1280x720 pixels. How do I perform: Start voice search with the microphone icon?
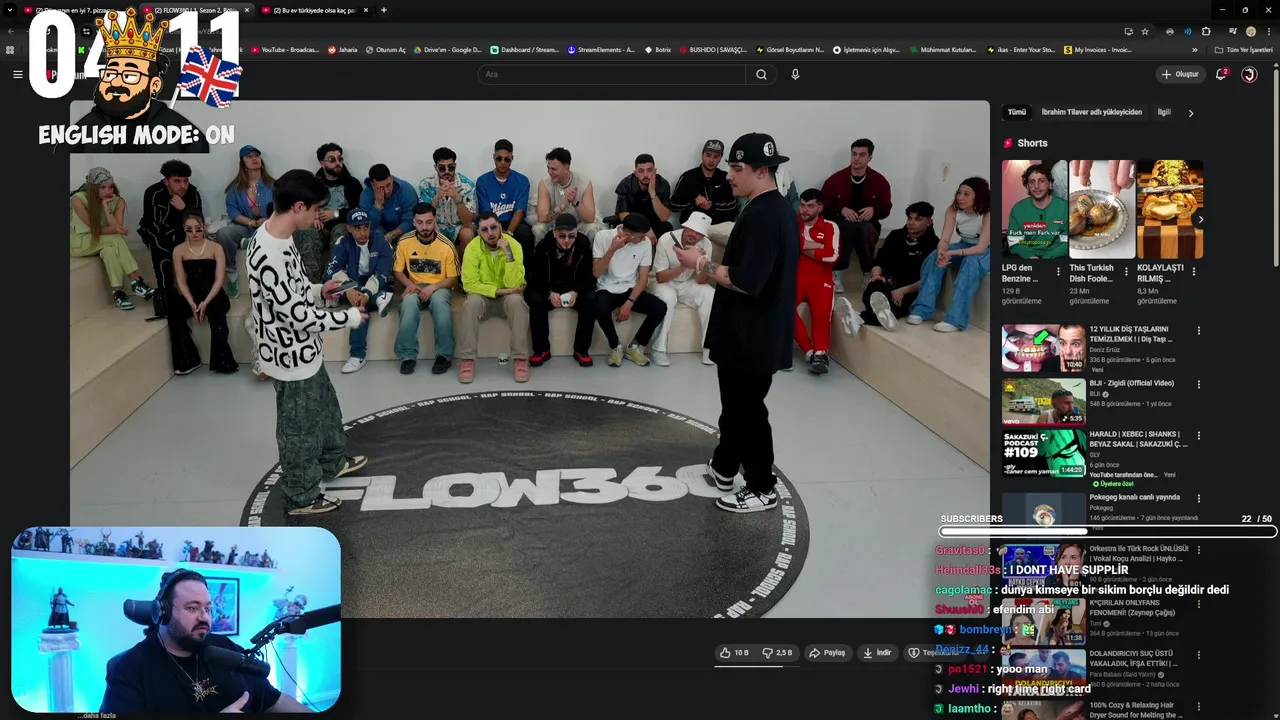[x=795, y=74]
